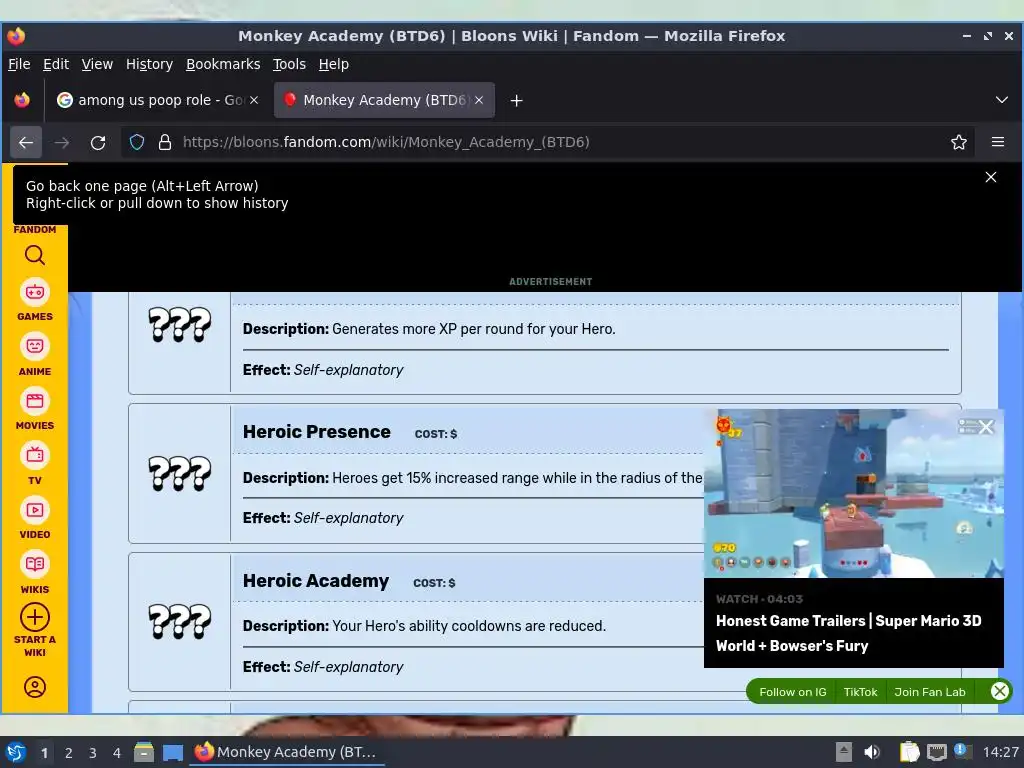This screenshot has width=1024, height=768.
Task: Show site security padlock info
Action: pos(165,142)
